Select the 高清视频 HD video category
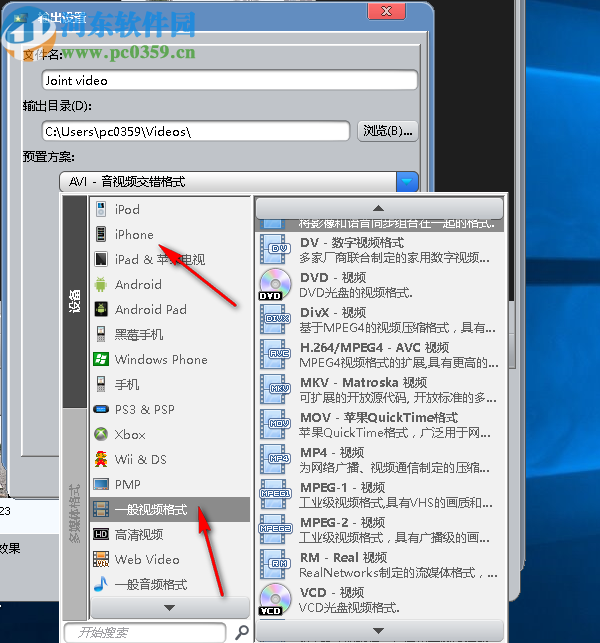This screenshot has height=643, width=600. click(170, 534)
